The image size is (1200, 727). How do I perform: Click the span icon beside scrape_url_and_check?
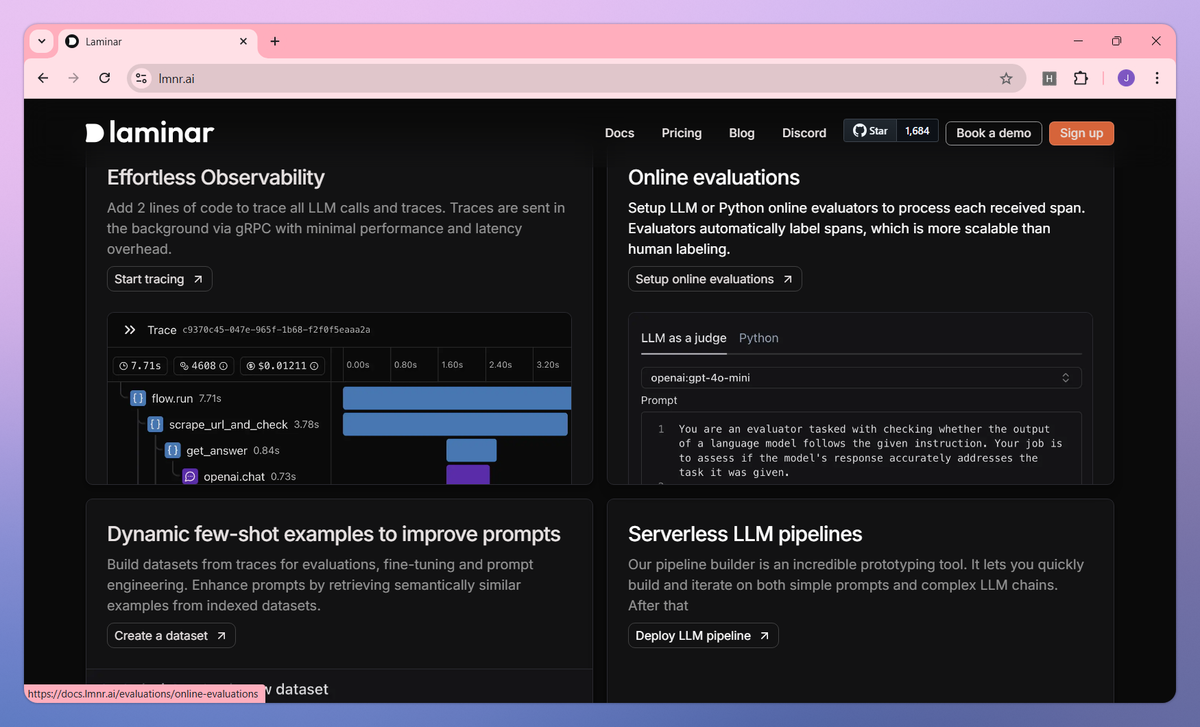[x=155, y=424]
